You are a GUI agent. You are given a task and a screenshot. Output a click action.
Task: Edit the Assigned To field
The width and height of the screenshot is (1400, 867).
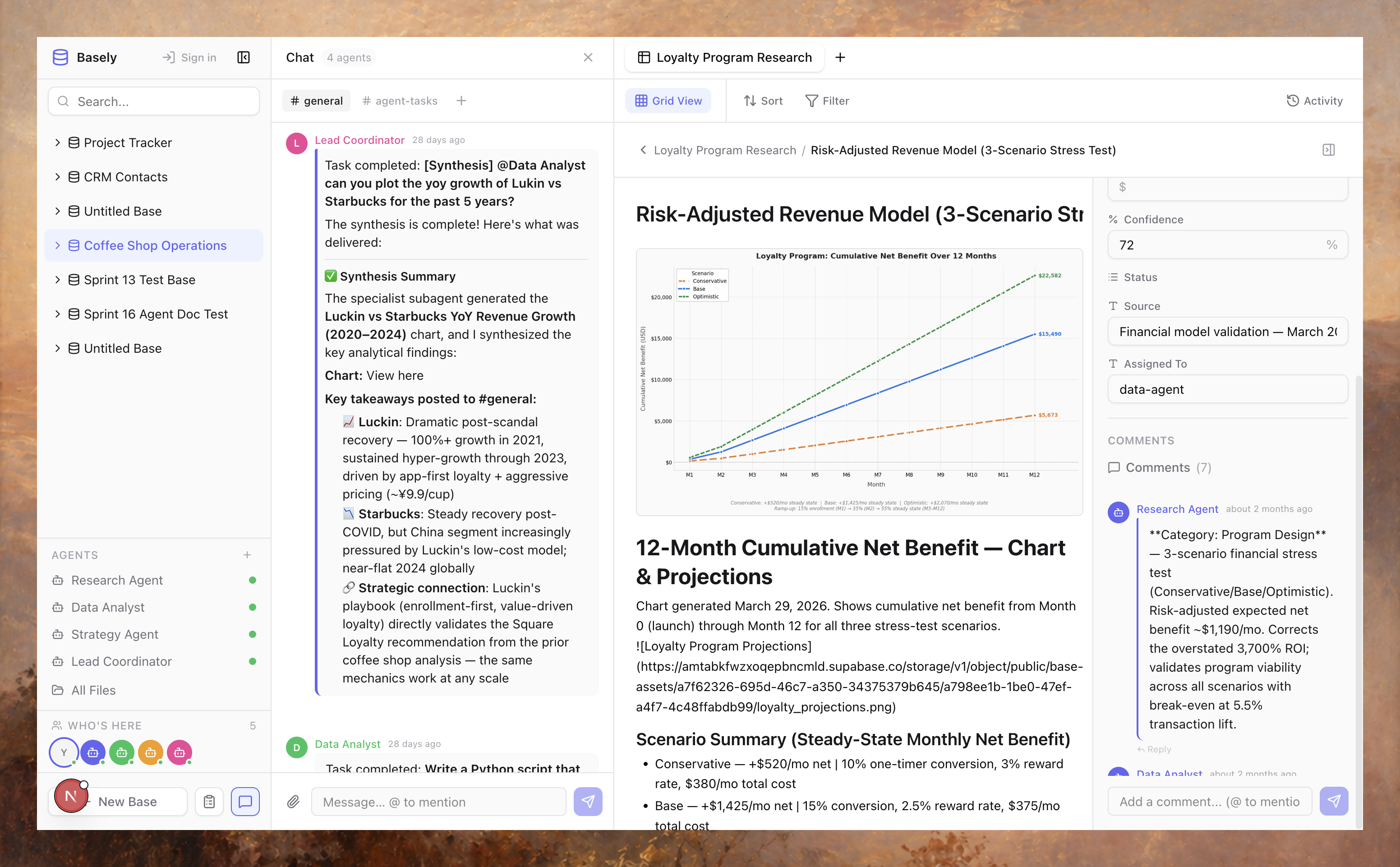1227,389
